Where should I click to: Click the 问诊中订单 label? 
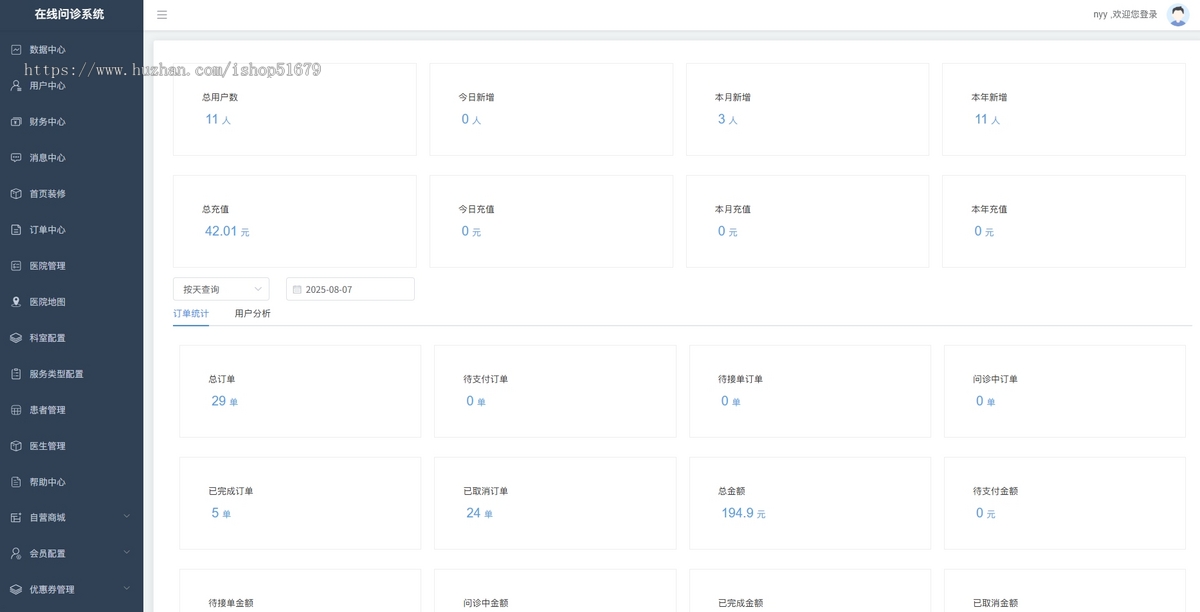(x=996, y=379)
